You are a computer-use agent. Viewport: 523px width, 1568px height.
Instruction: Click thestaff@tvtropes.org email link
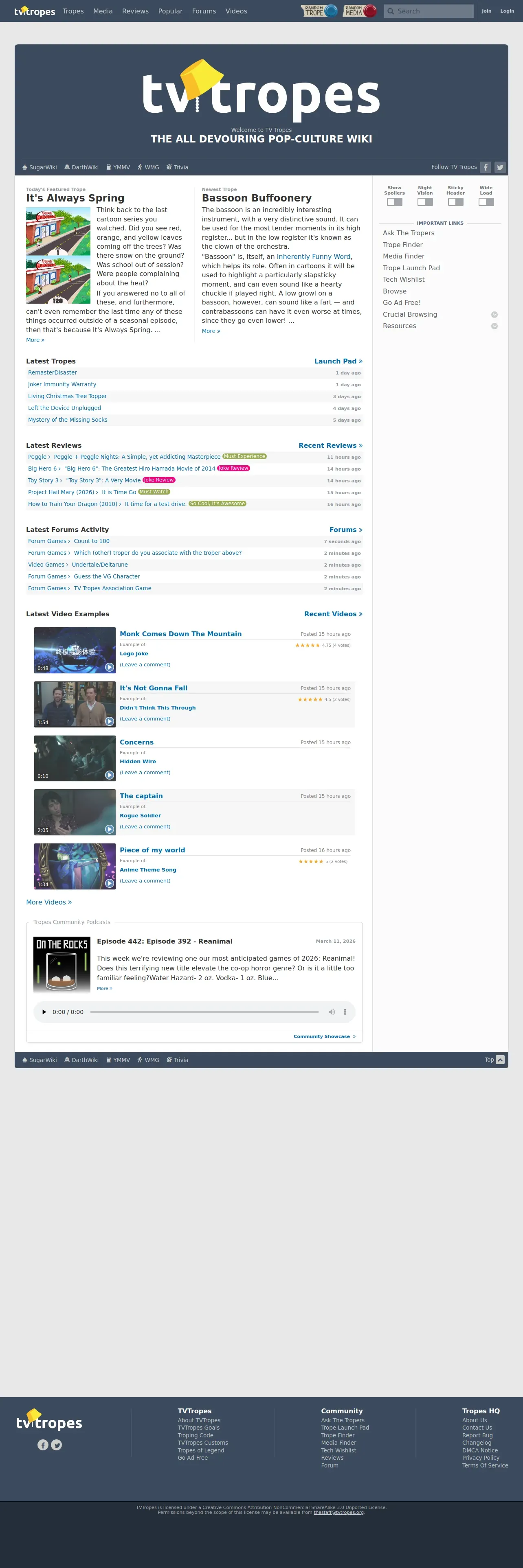[338, 1512]
